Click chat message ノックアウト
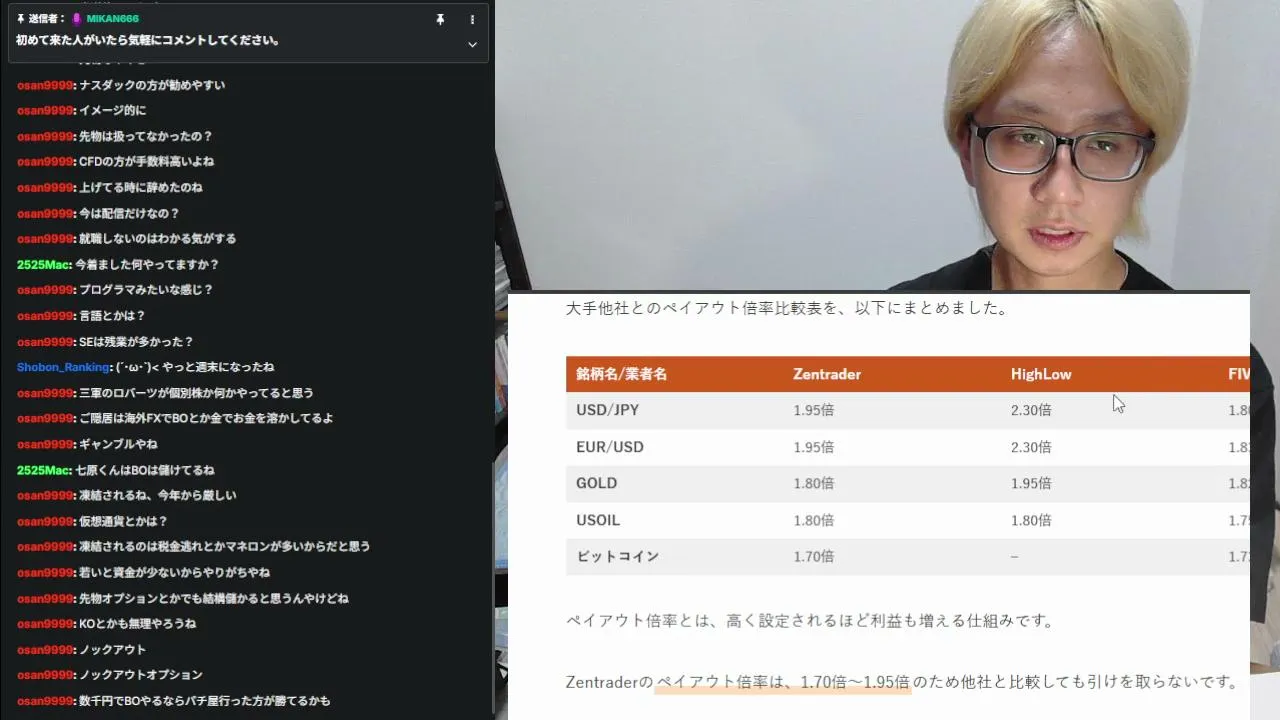1280x720 pixels. point(112,649)
